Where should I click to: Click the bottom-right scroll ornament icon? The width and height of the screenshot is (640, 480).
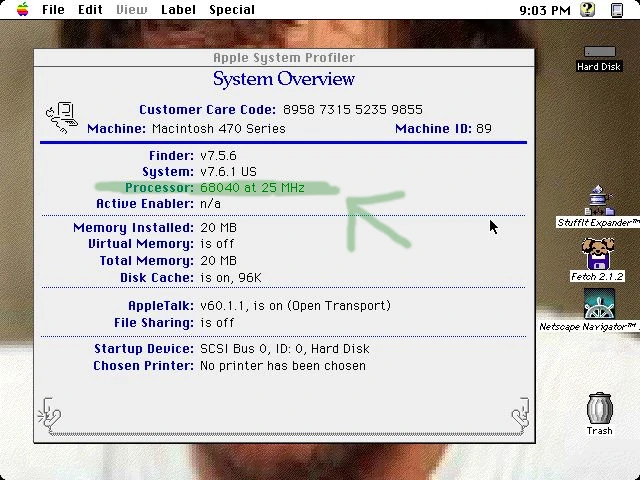pyautogui.click(x=519, y=412)
